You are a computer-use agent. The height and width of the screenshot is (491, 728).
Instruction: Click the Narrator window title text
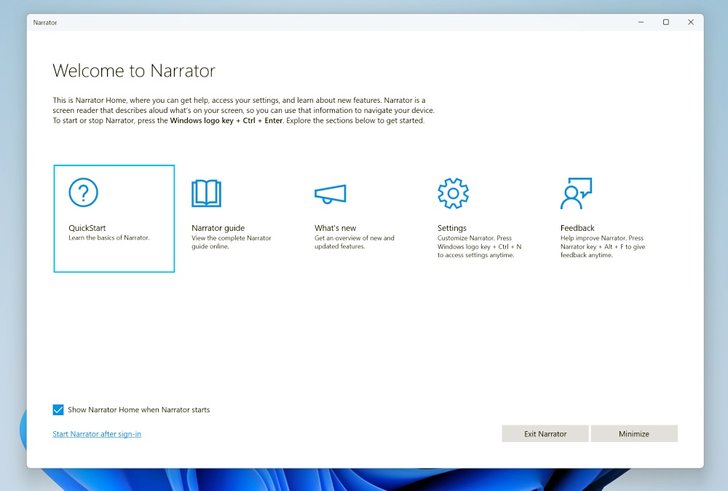tap(45, 22)
